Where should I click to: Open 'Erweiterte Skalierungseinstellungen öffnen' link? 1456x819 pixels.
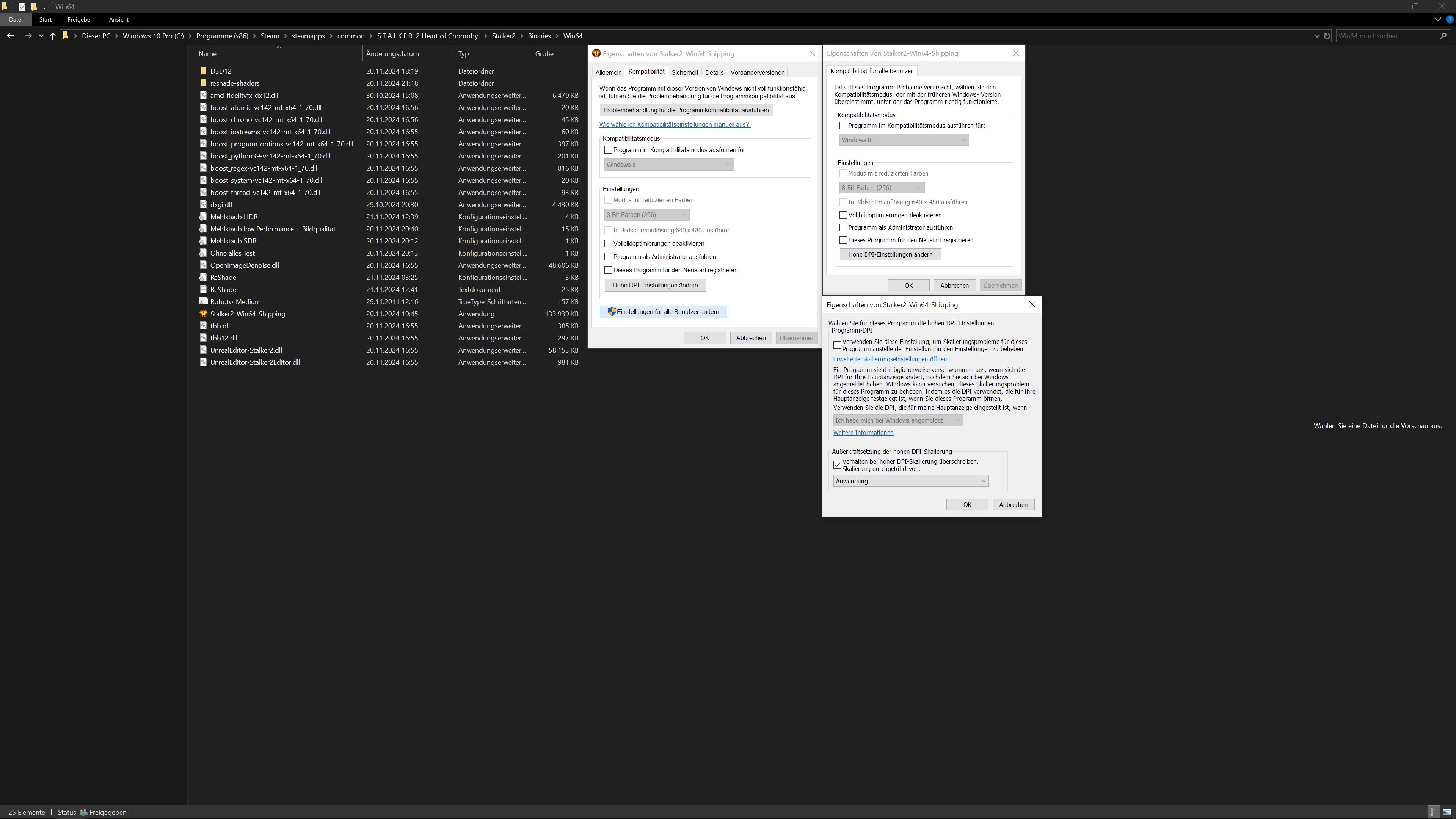pos(890,359)
